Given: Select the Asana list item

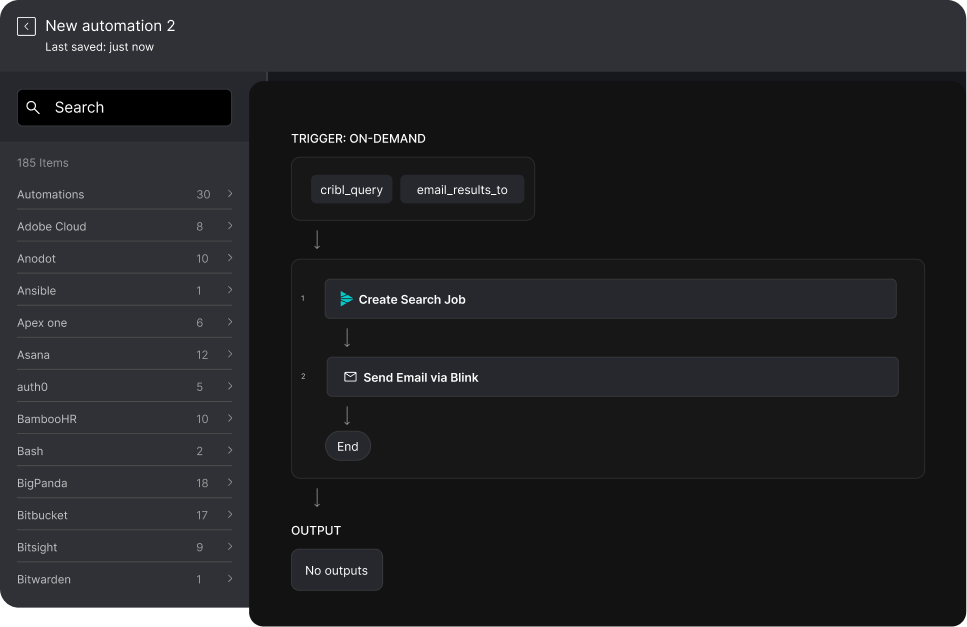Looking at the screenshot, I should [x=125, y=354].
